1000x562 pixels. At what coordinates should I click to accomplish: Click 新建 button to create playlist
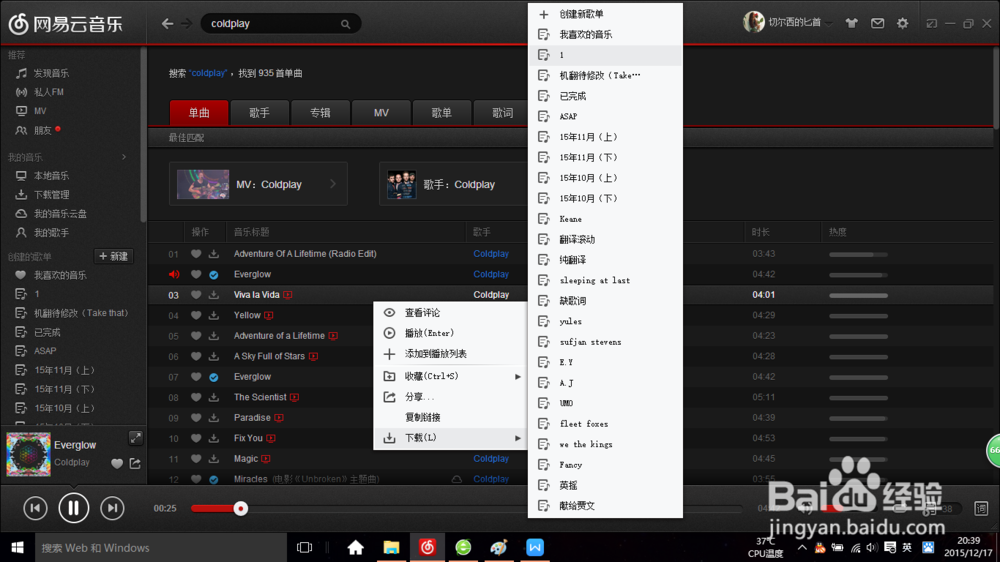(x=114, y=256)
